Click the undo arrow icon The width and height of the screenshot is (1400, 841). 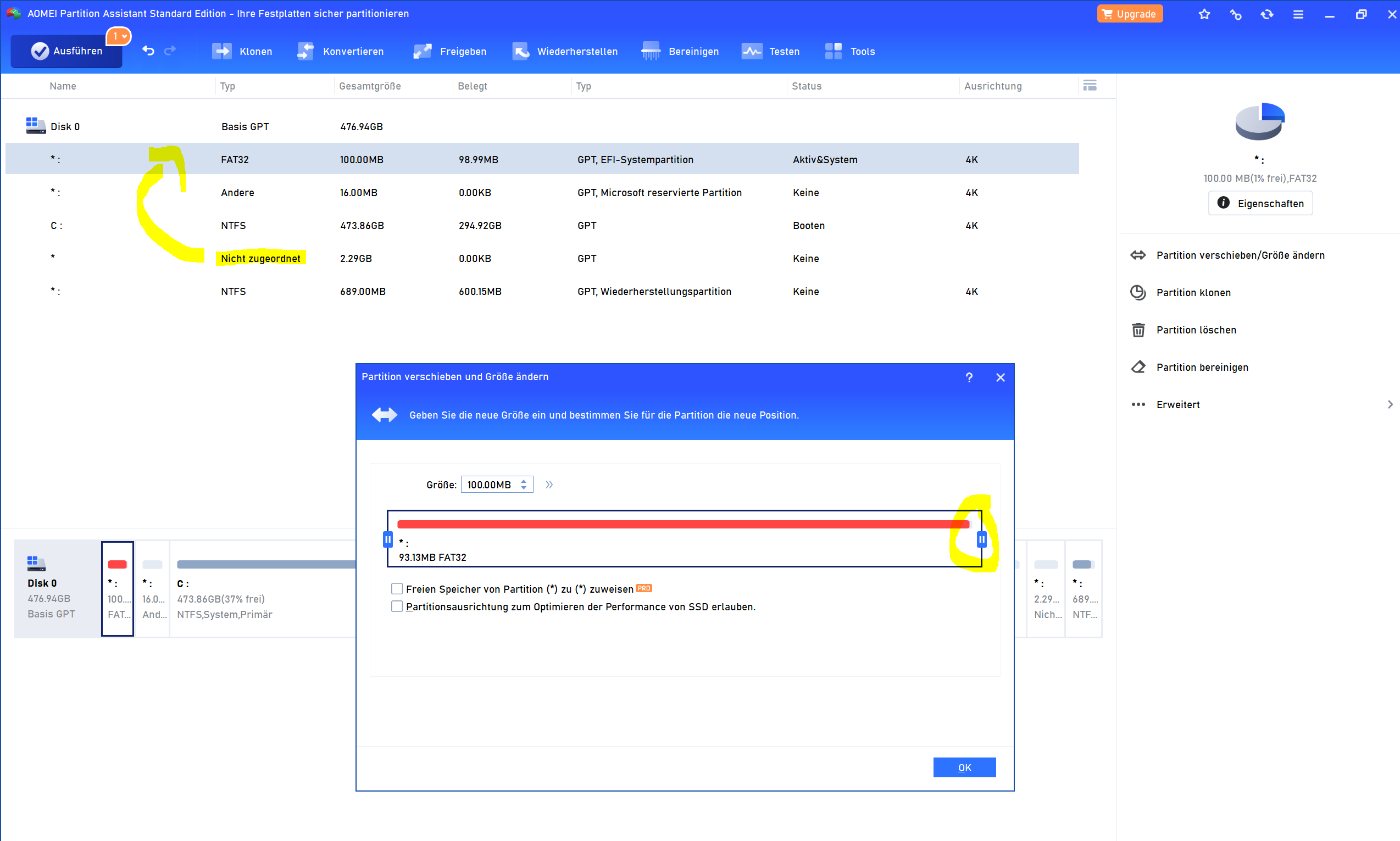pos(148,51)
